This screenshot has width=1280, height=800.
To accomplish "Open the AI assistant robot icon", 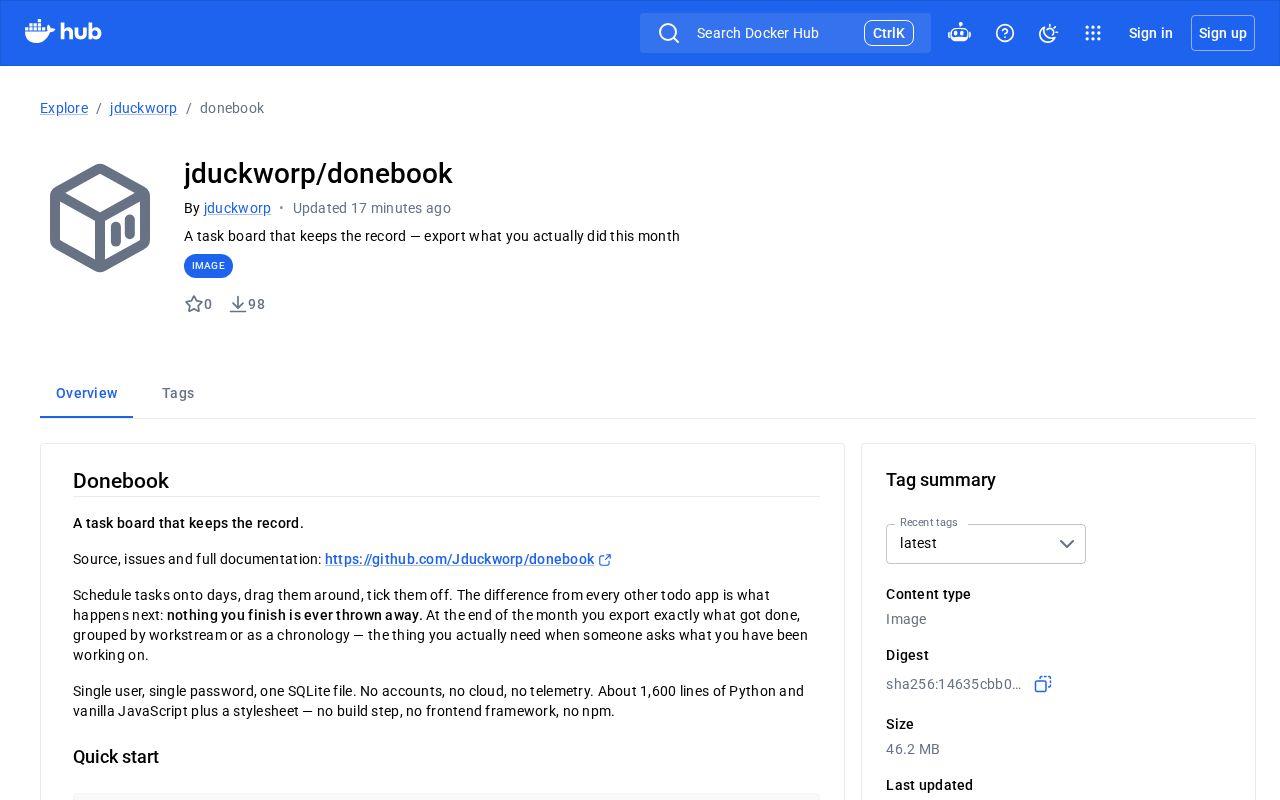I will point(959,33).
